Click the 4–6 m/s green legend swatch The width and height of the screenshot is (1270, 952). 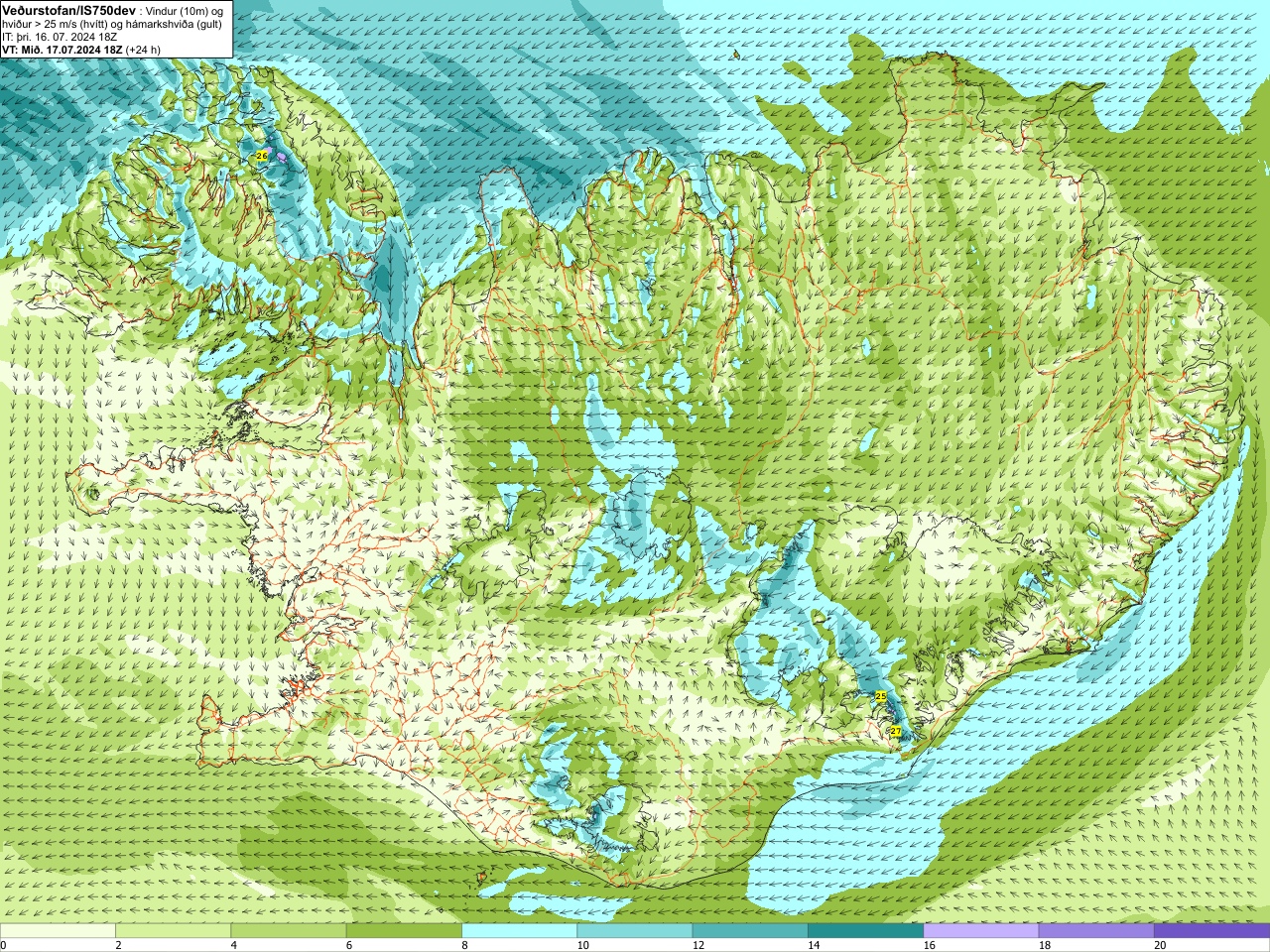(288, 931)
